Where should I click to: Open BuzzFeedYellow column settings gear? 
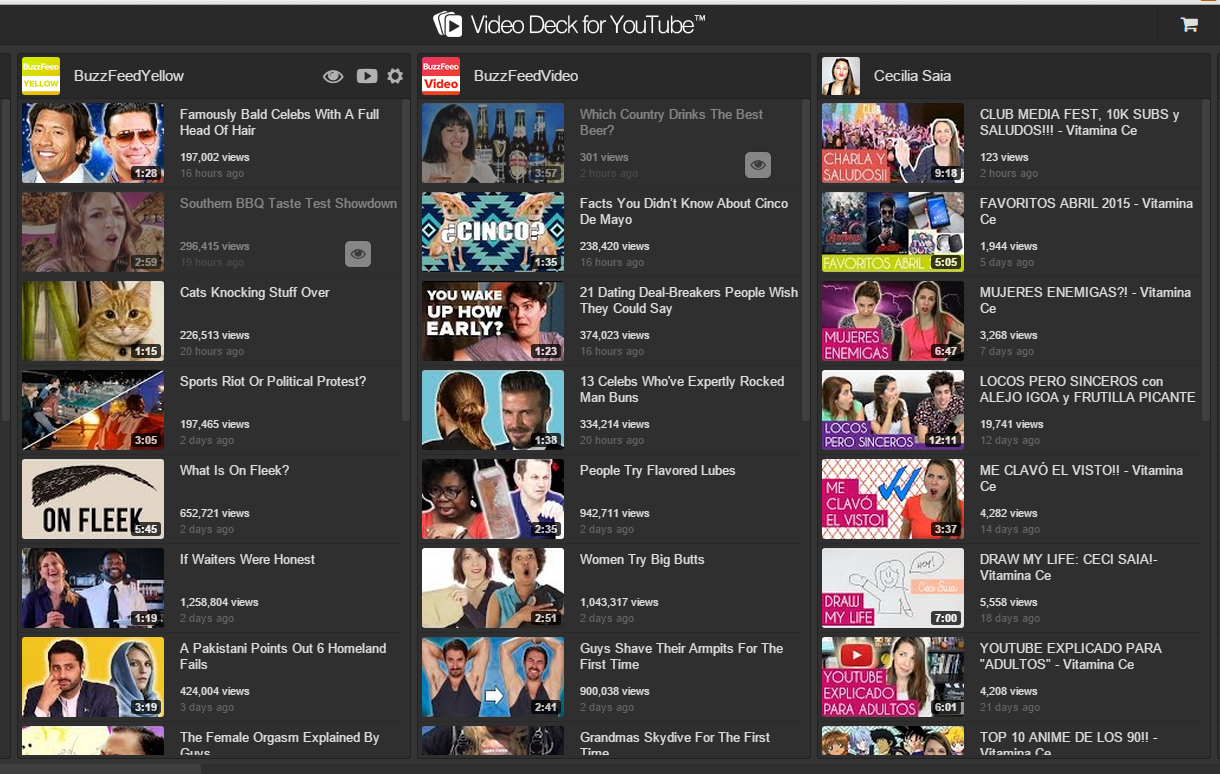click(x=395, y=76)
